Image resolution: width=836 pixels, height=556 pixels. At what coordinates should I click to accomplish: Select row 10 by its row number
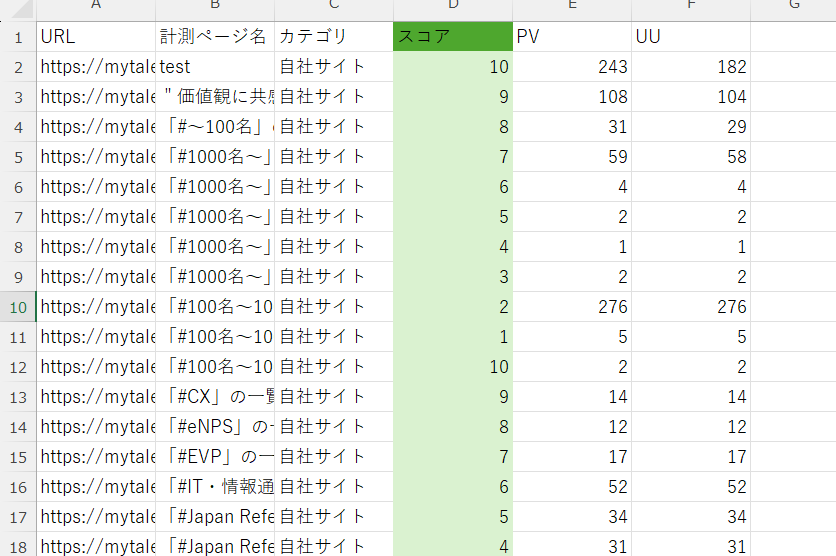[18, 307]
